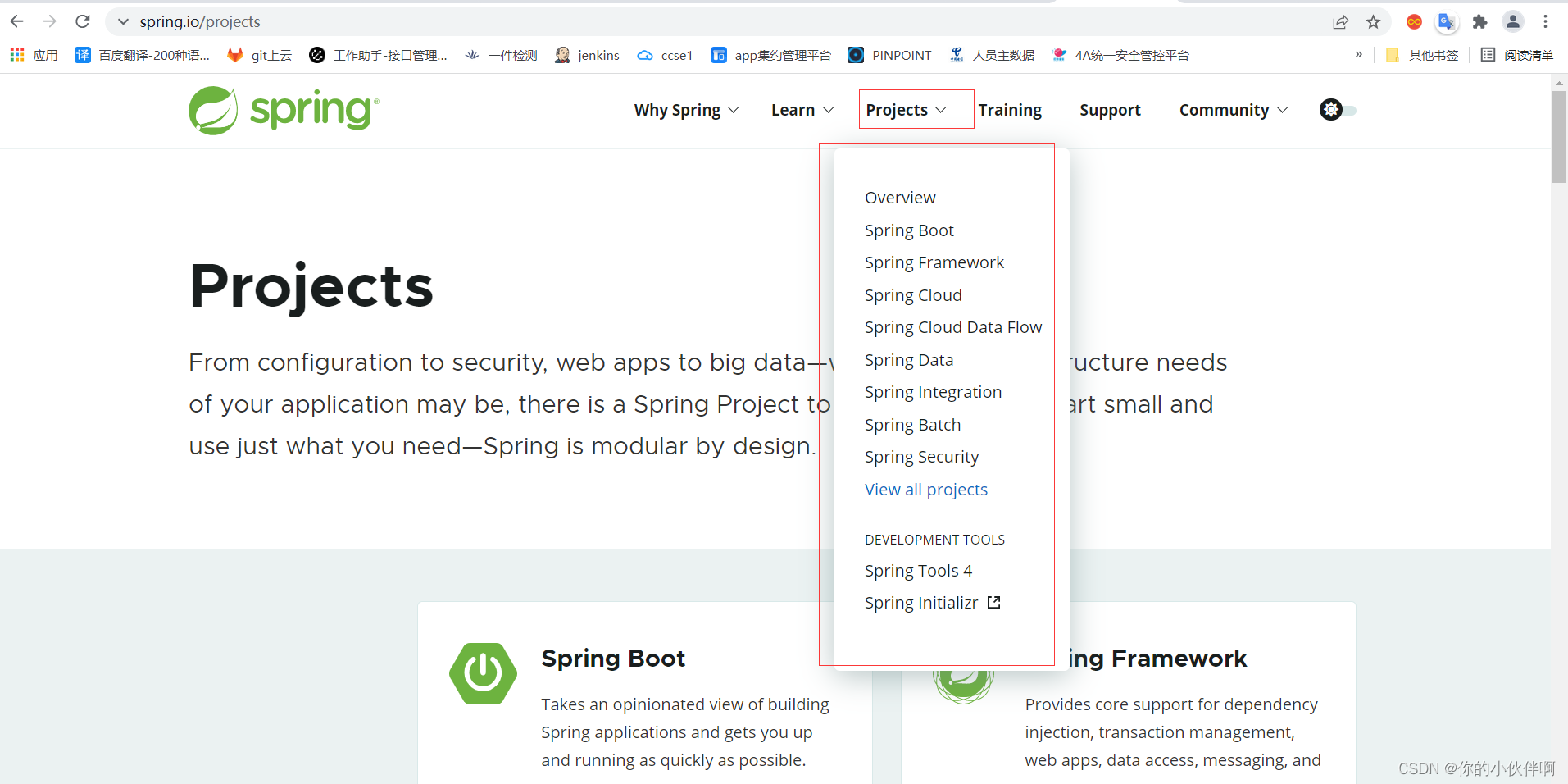Screen dimensions: 1568x784
Task: Select Spring Cloud Data Flow
Action: tap(953, 327)
